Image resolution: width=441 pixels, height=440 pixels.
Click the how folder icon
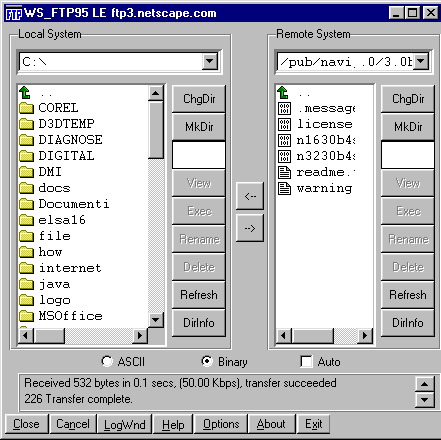[x=26, y=252]
